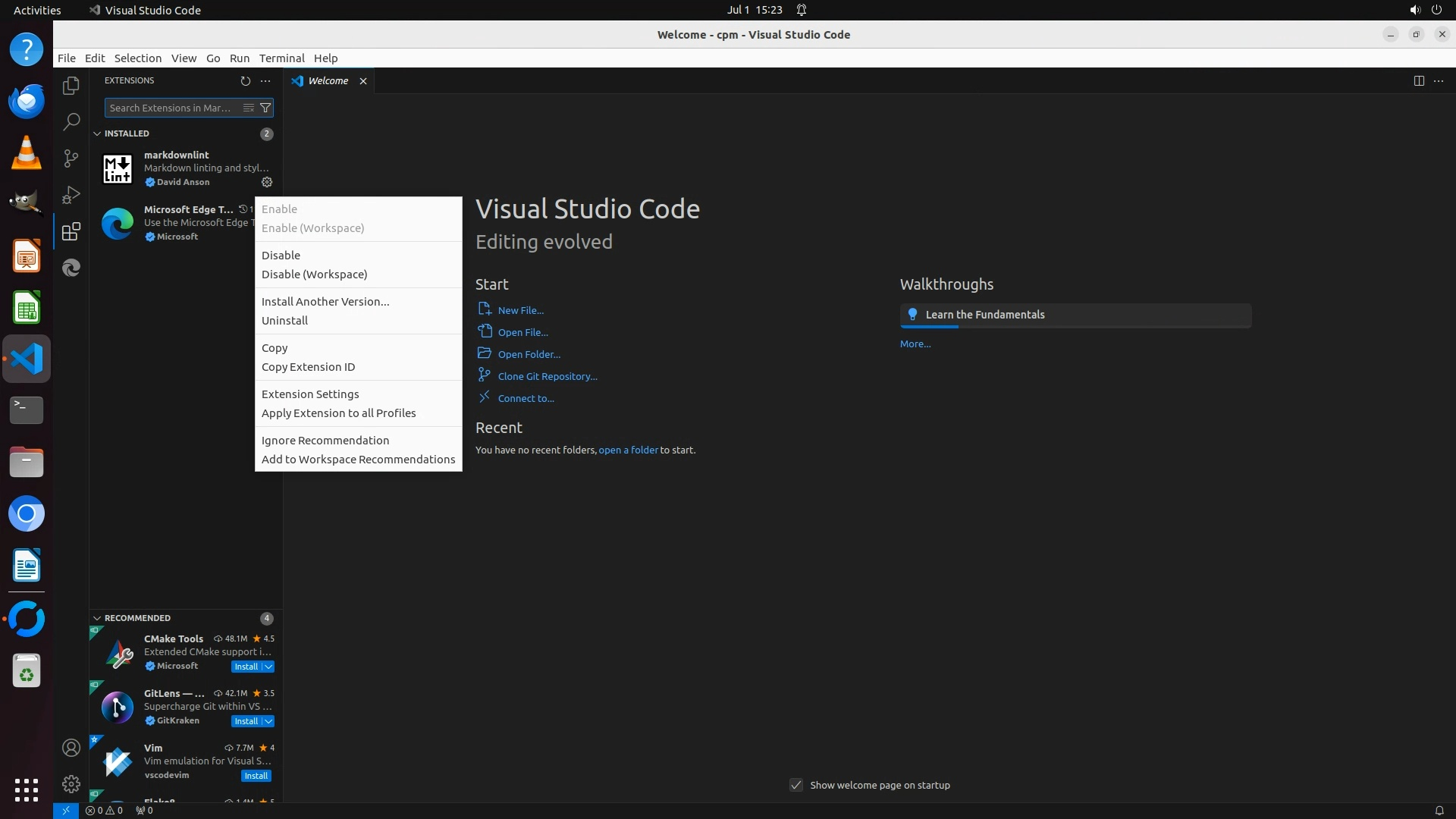Open Microsoft Edge Tools activity icon
1456x819 pixels.
point(71,268)
